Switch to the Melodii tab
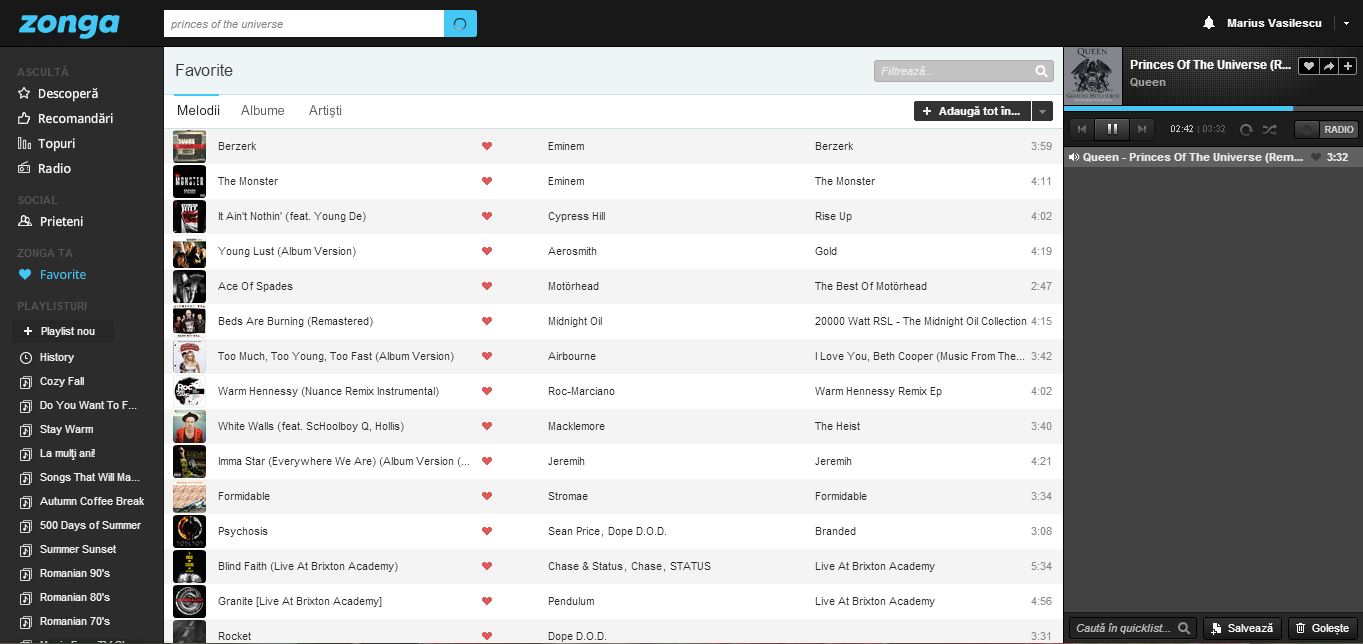This screenshot has width=1363, height=644. (x=198, y=110)
